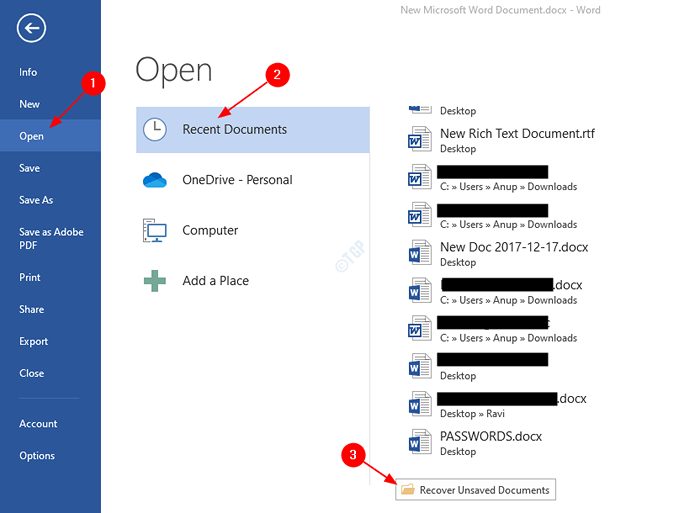700x513 pixels.
Task: Click the Word icon beside Desktop » Ravi
Action: 420,405
